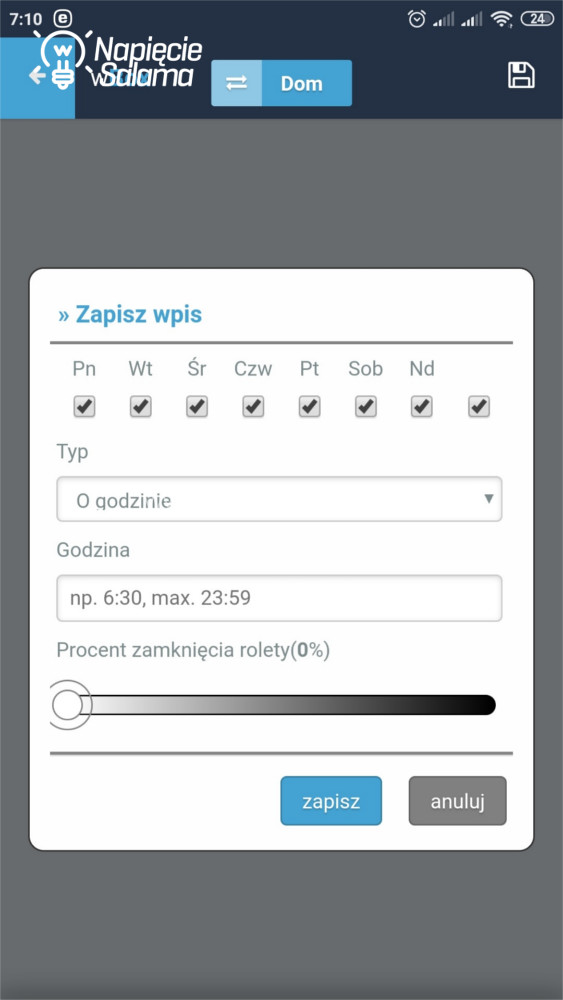Image resolution: width=563 pixels, height=1000 pixels.
Task: Tap the back arrow icon
Action: pos(37,76)
